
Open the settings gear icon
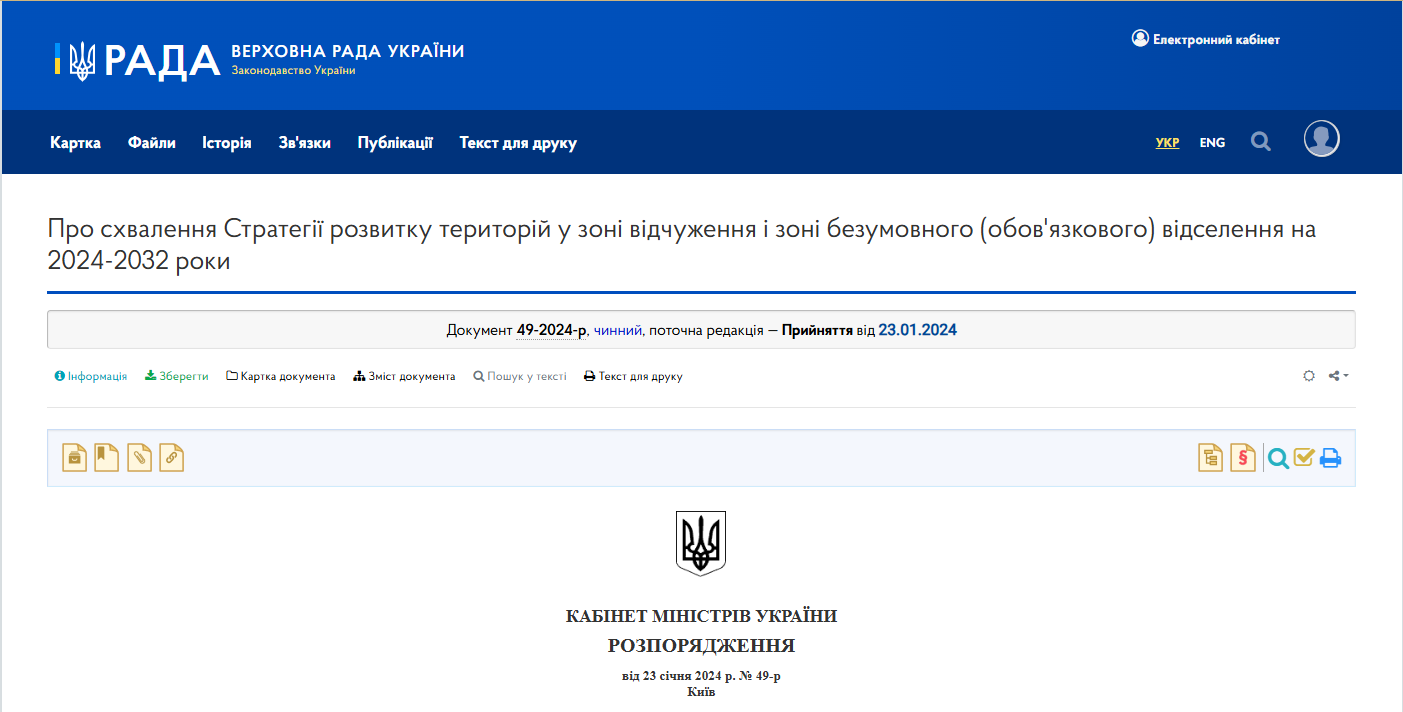tap(1309, 375)
